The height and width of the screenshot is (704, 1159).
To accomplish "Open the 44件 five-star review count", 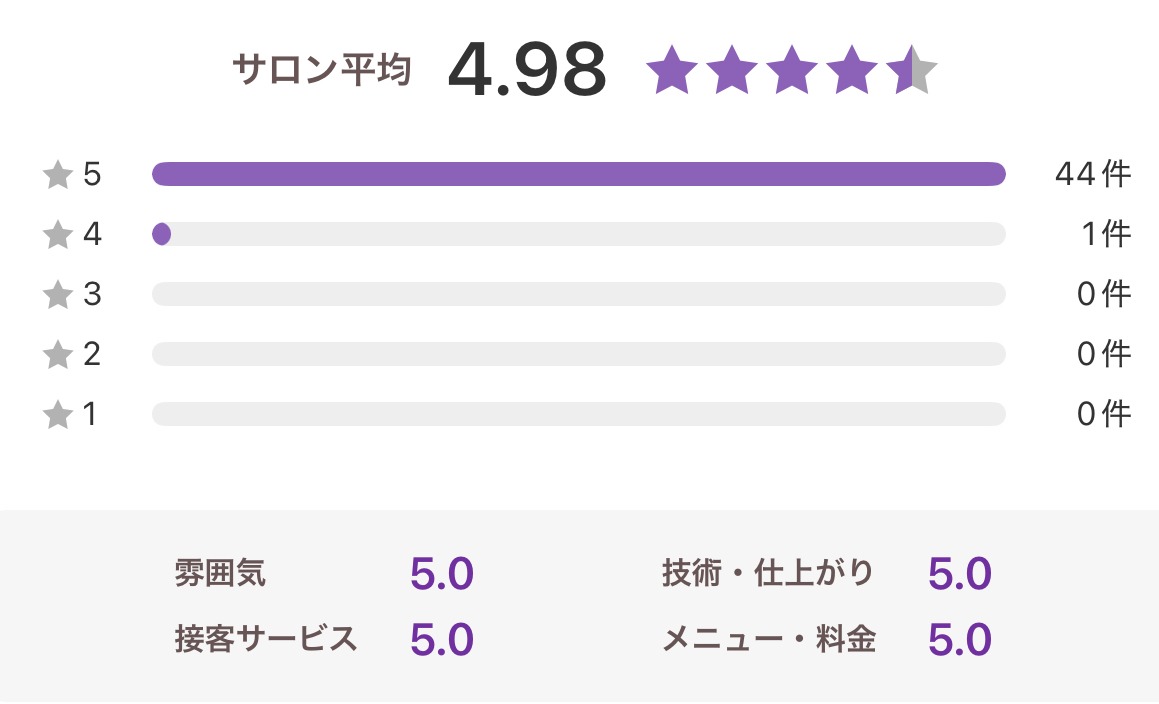I will click(x=1092, y=174).
